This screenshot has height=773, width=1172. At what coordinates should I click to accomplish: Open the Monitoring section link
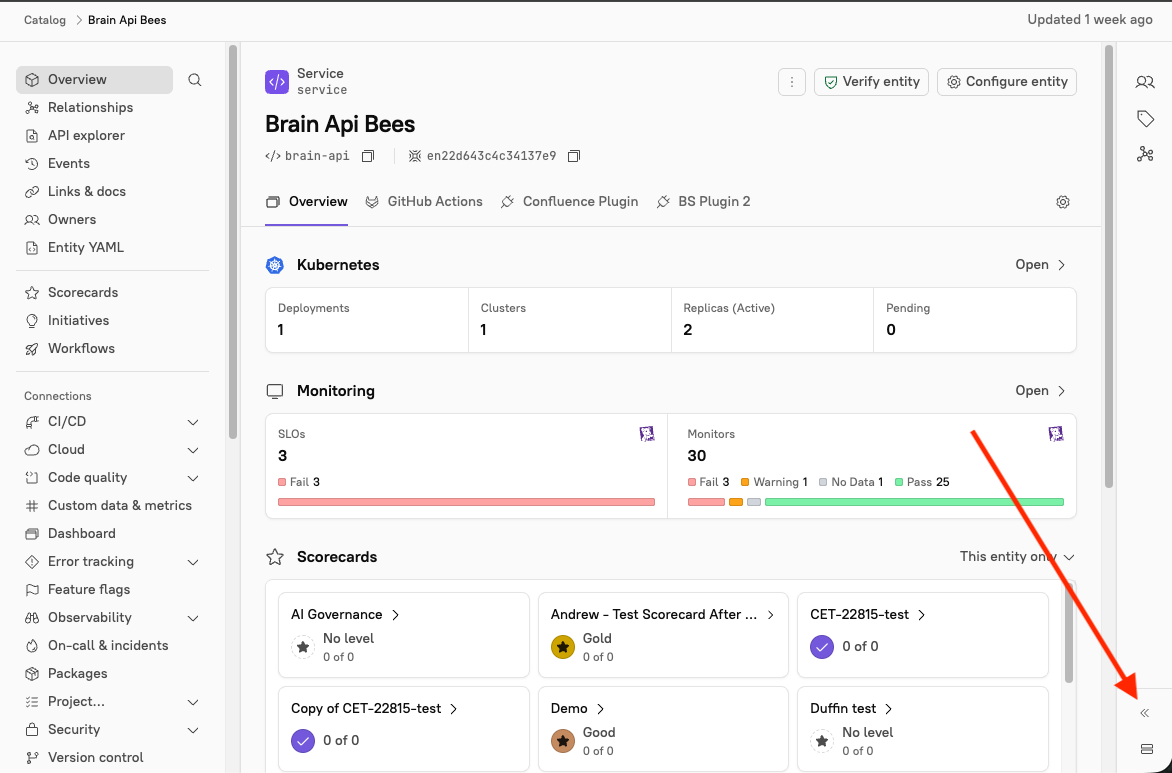(x=1040, y=391)
